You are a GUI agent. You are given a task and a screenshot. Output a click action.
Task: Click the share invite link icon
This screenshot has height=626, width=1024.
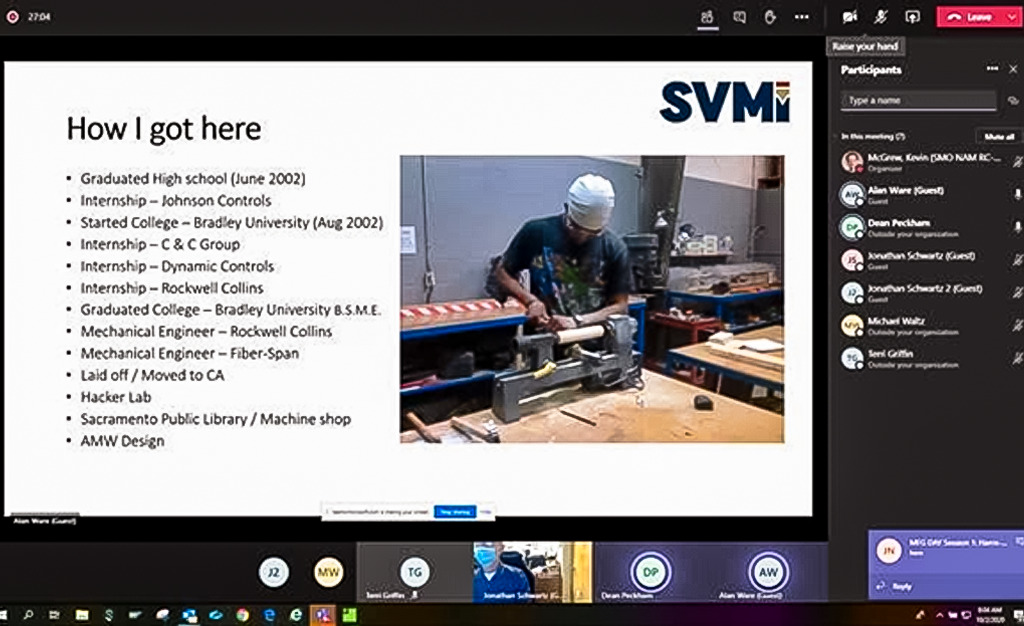pyautogui.click(x=1012, y=101)
